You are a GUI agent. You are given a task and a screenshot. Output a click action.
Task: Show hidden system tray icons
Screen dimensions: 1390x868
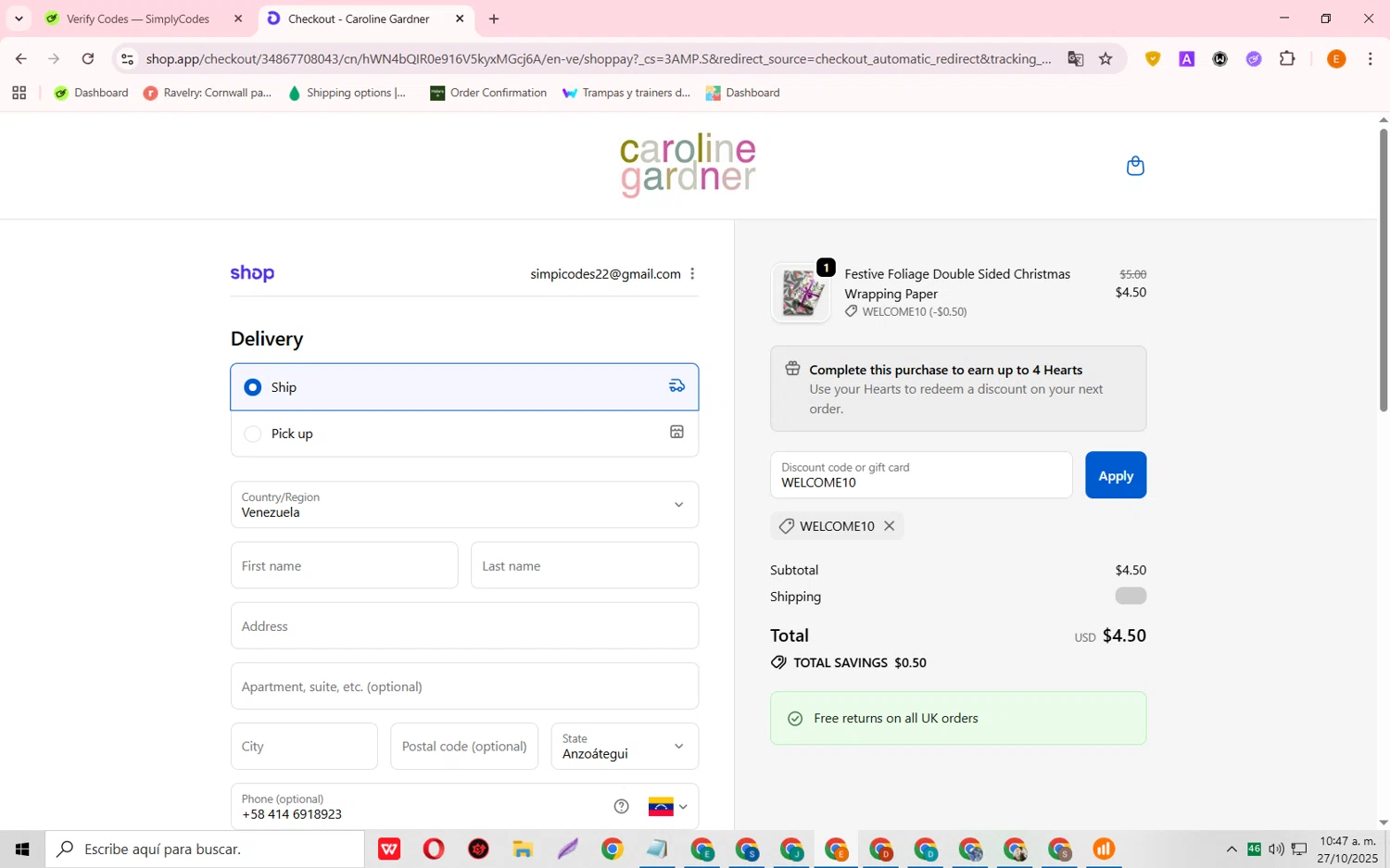click(x=1232, y=849)
